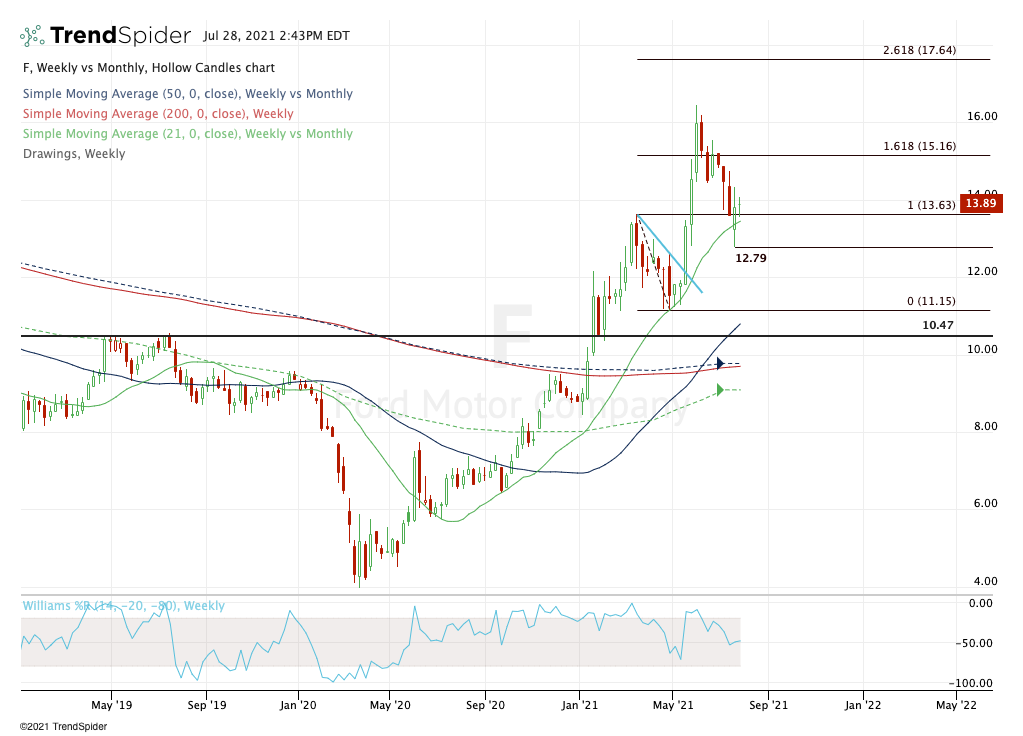The image size is (1023, 736).
Task: Click the 8.00 price axis label
Action: 986,426
